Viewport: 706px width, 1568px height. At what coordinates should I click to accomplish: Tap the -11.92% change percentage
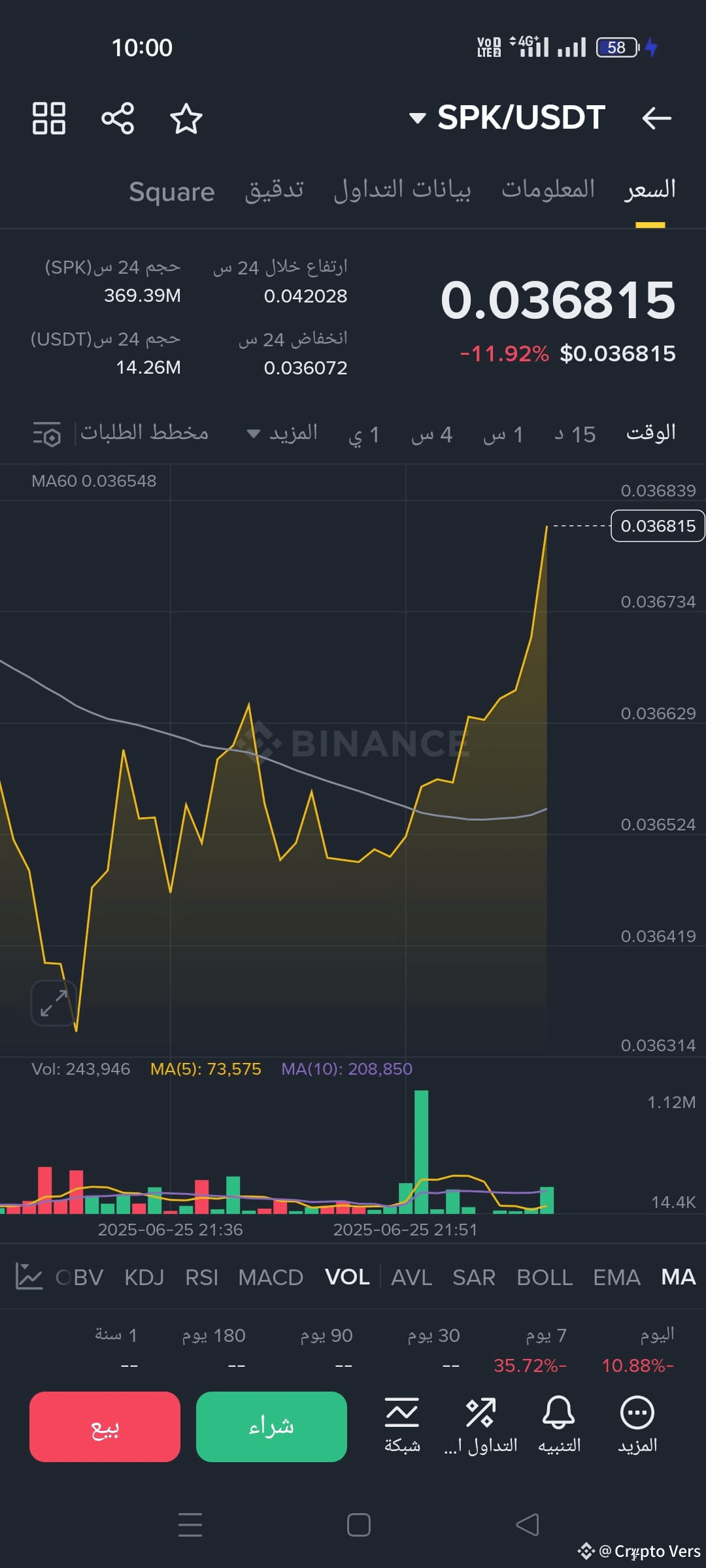[x=504, y=353]
